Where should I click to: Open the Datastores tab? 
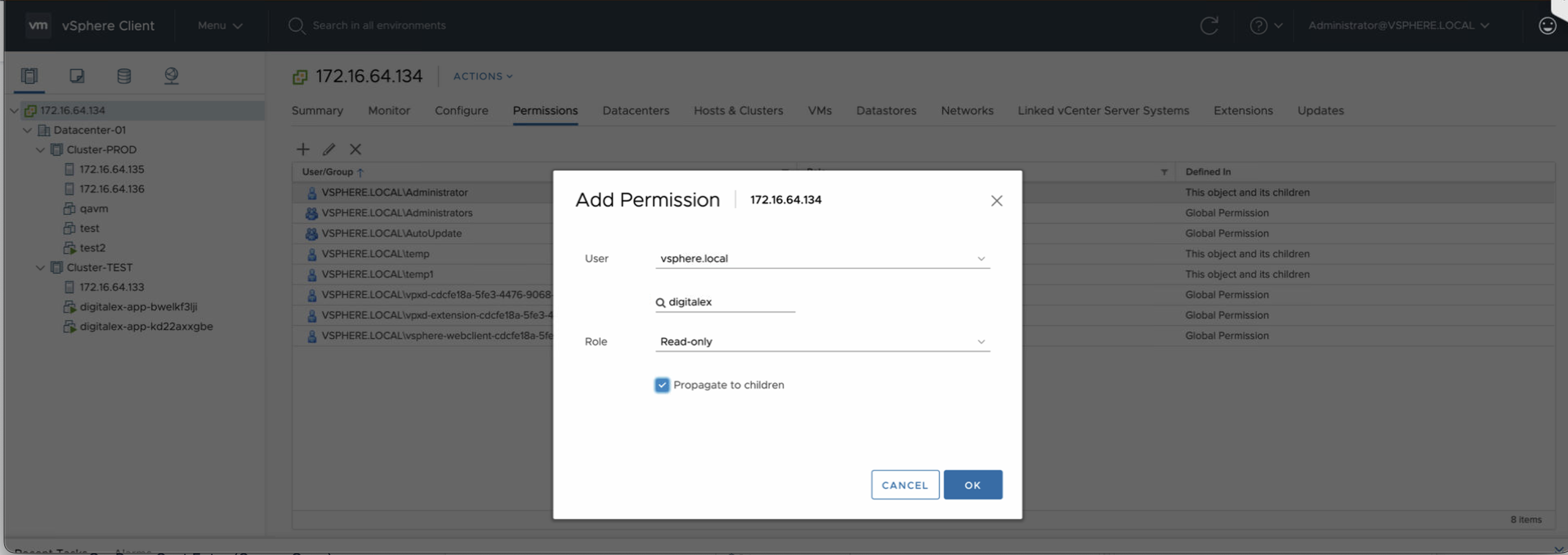tap(886, 111)
